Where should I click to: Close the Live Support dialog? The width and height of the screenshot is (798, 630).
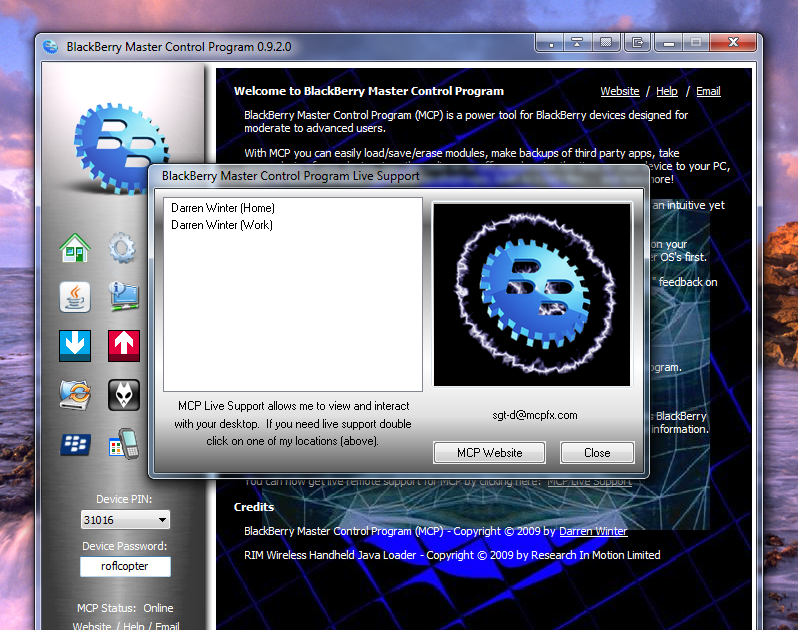(x=597, y=453)
